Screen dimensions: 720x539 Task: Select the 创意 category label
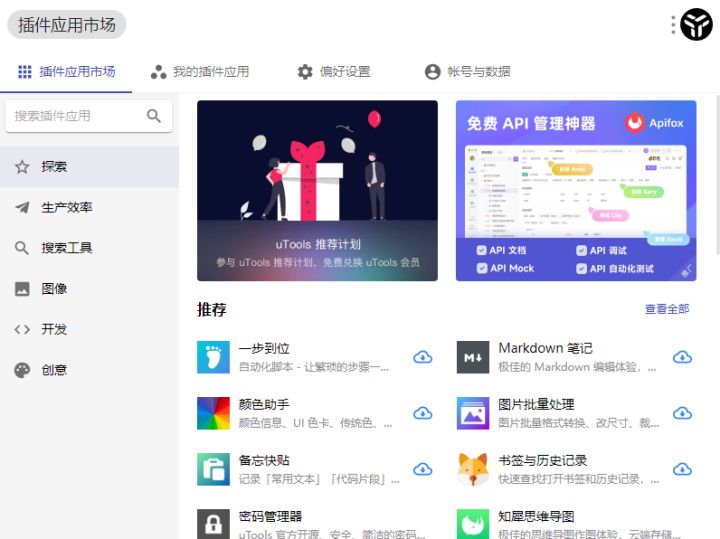[54, 370]
